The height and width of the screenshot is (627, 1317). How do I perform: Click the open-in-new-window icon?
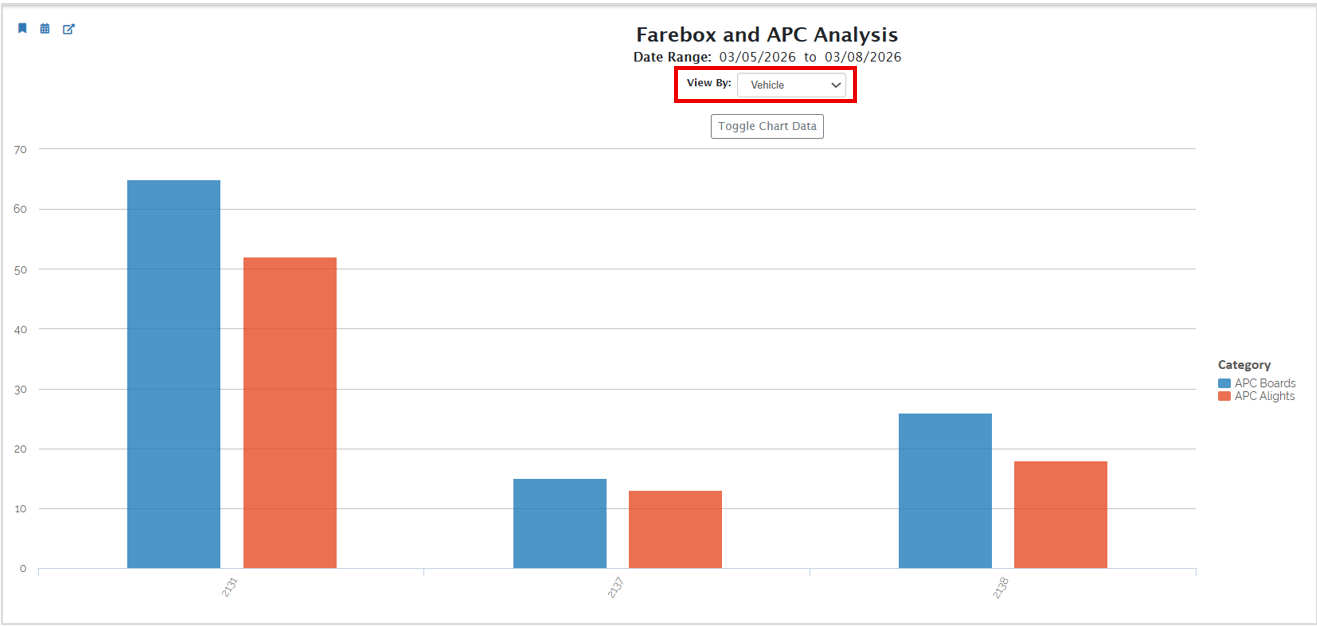(69, 29)
